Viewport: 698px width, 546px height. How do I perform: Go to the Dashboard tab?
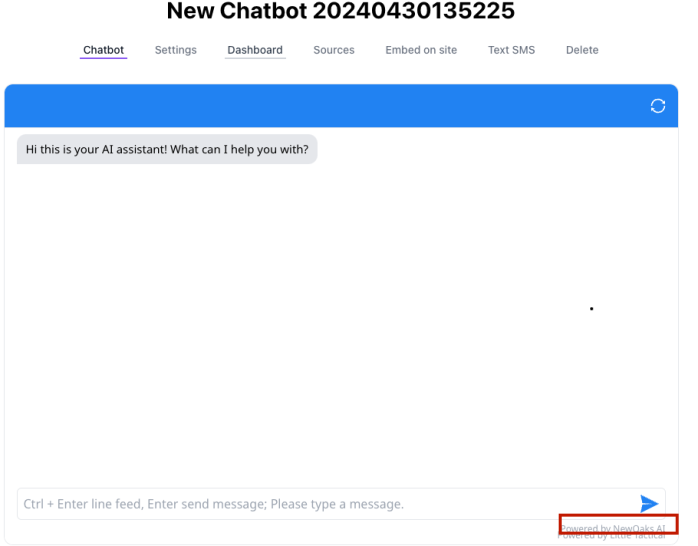click(255, 50)
